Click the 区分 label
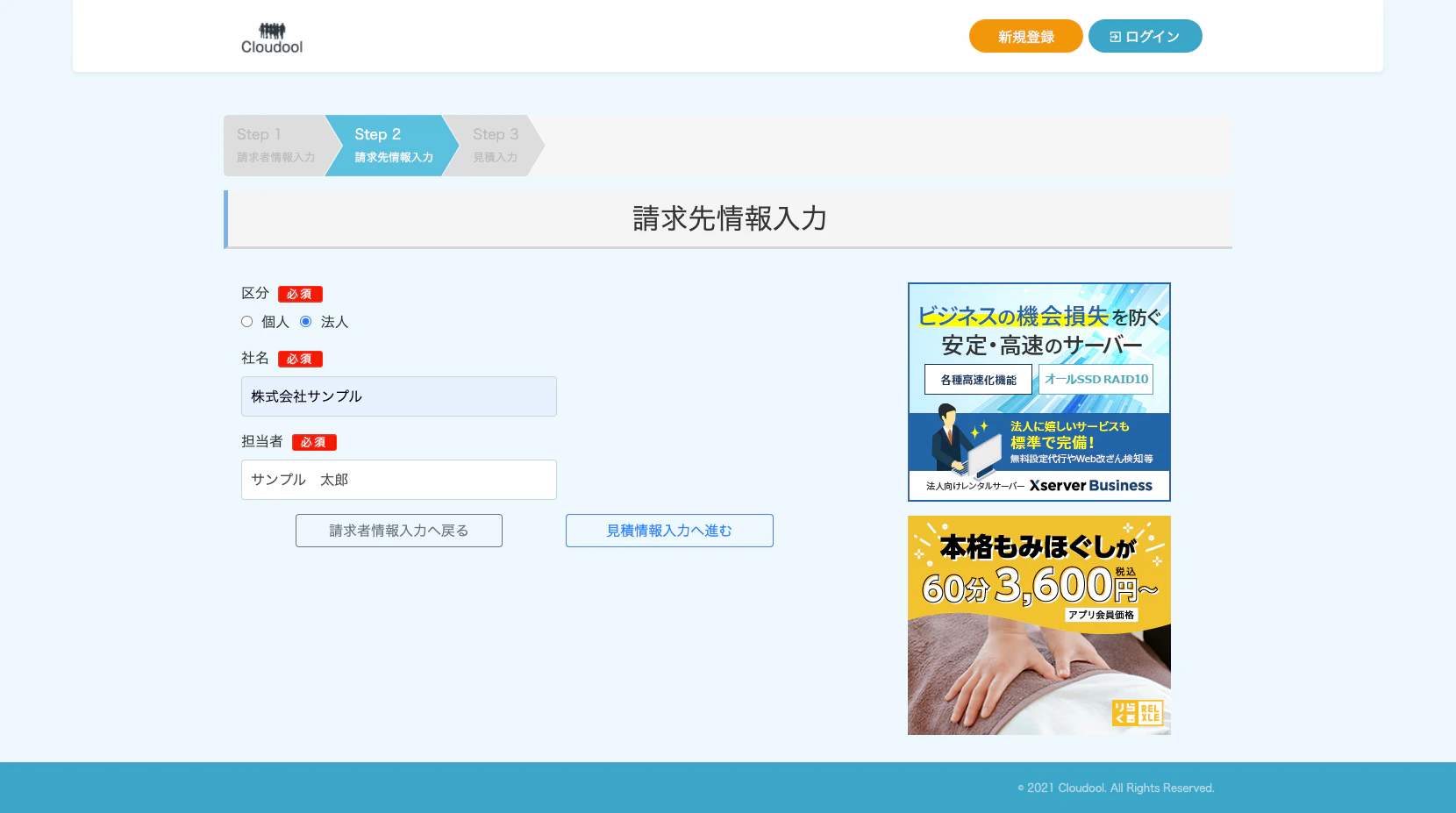The width and height of the screenshot is (1456, 813). pos(255,293)
